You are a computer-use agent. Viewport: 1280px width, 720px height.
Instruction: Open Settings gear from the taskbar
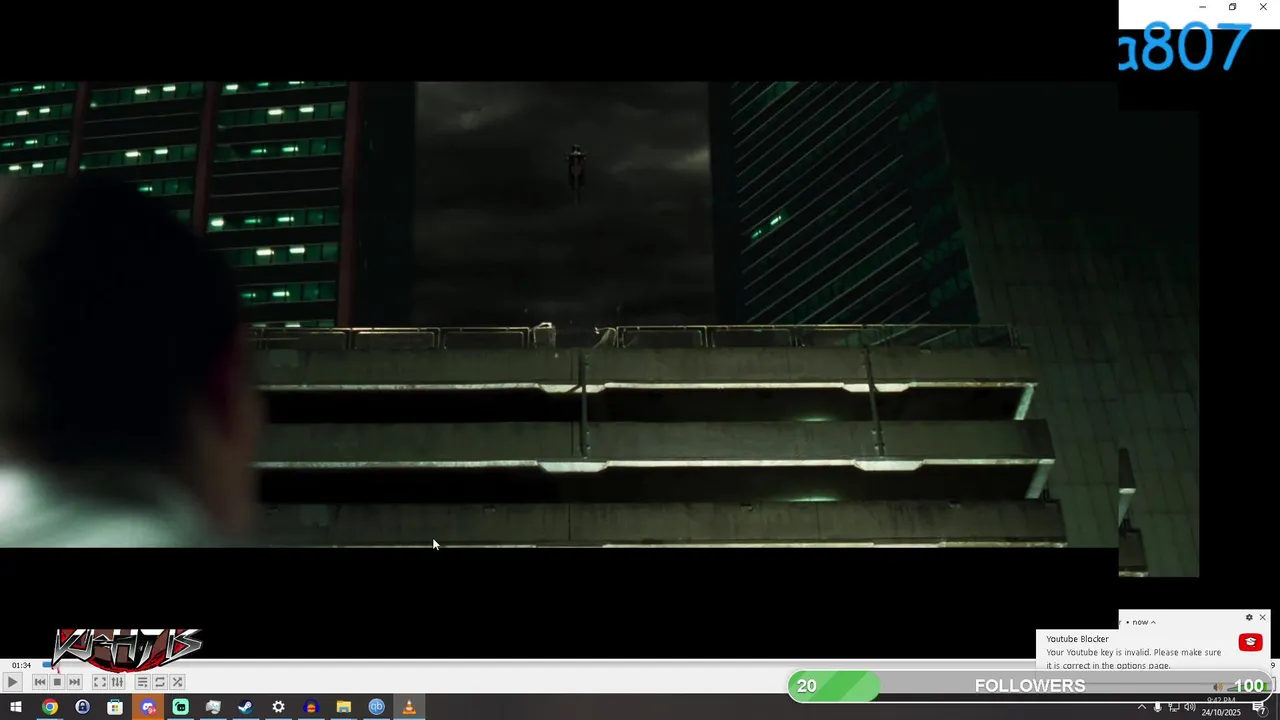[278, 707]
